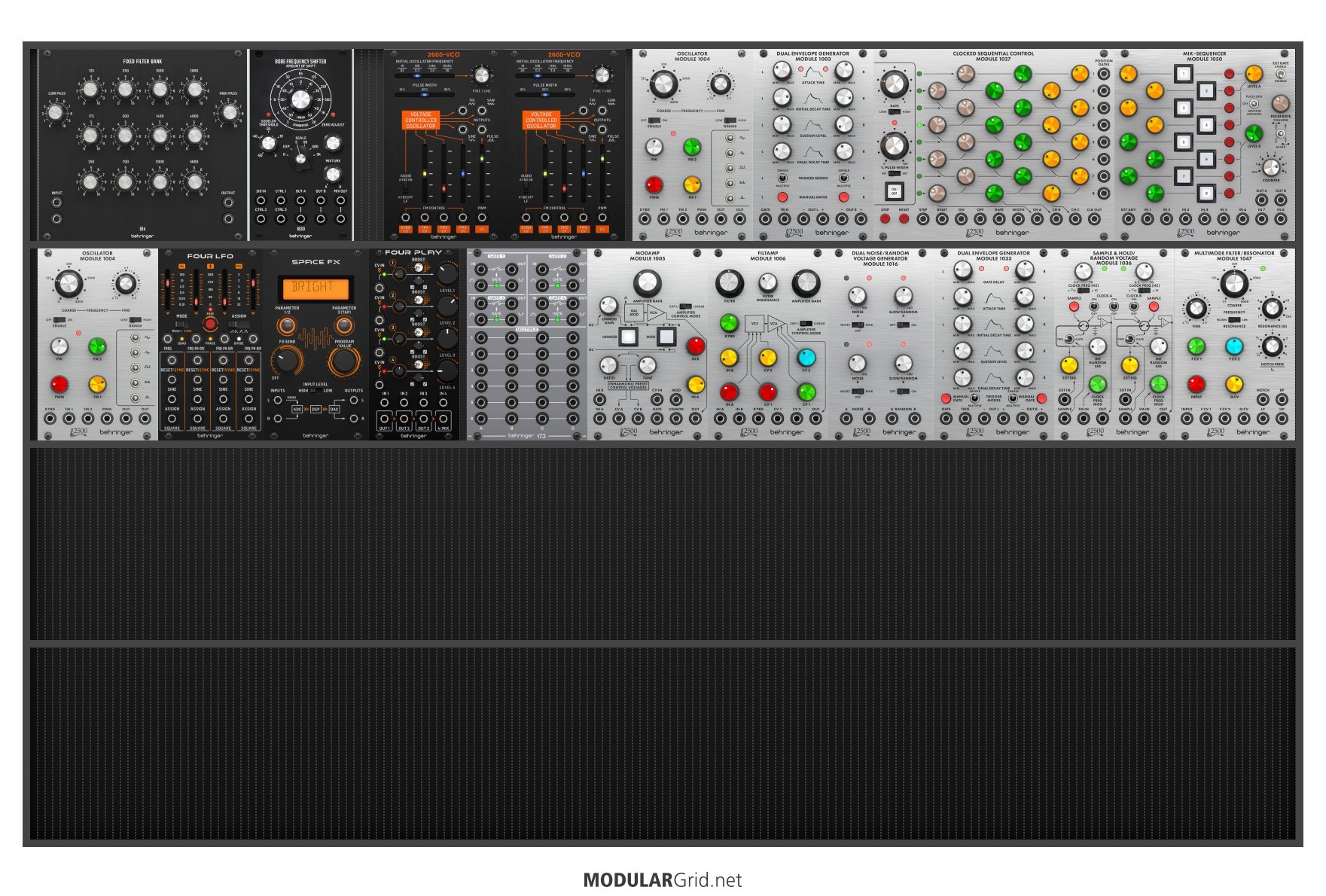Click the Amplifier Gain knob on Modamp Module 1005
The image size is (1326, 896).
point(647,283)
